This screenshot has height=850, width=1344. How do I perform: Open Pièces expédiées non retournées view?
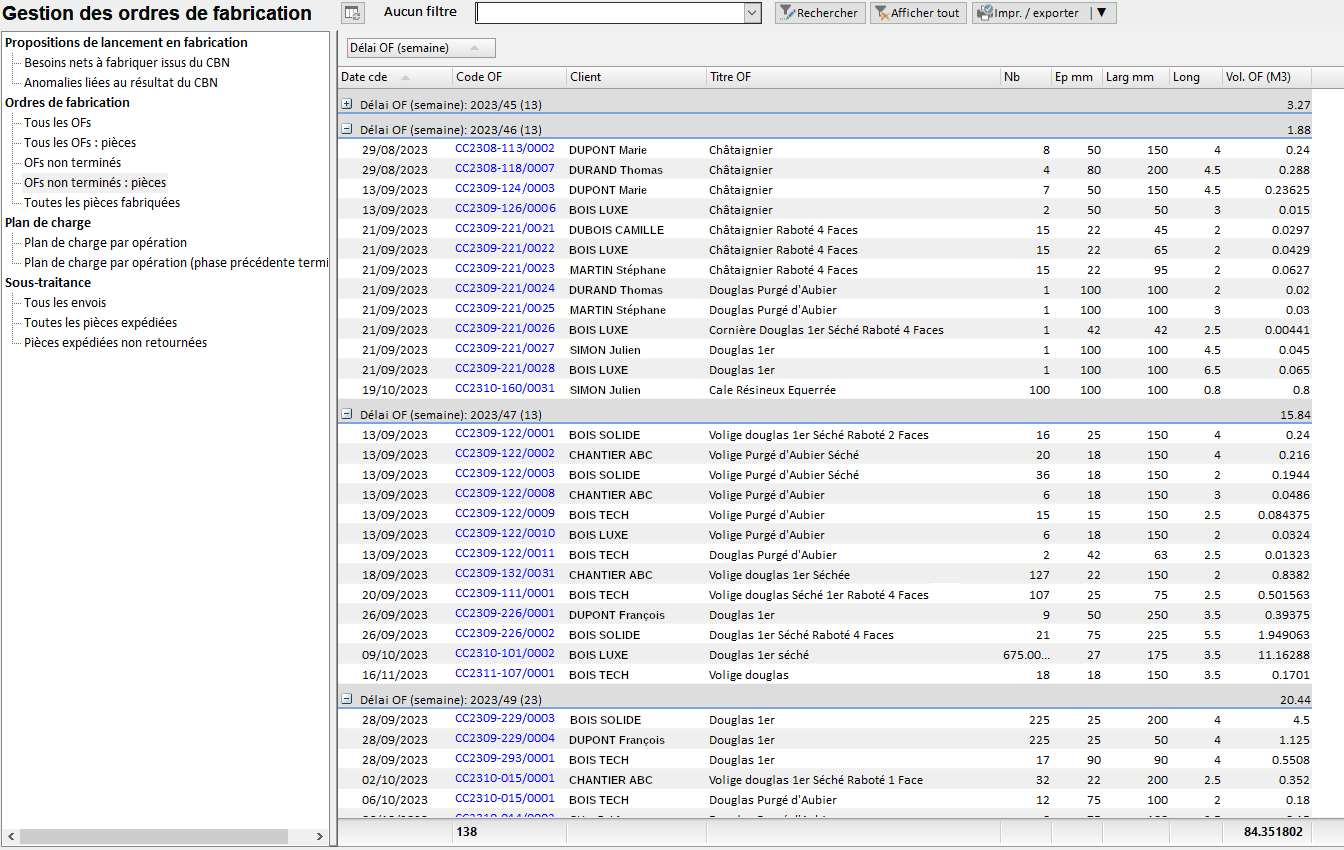[115, 342]
